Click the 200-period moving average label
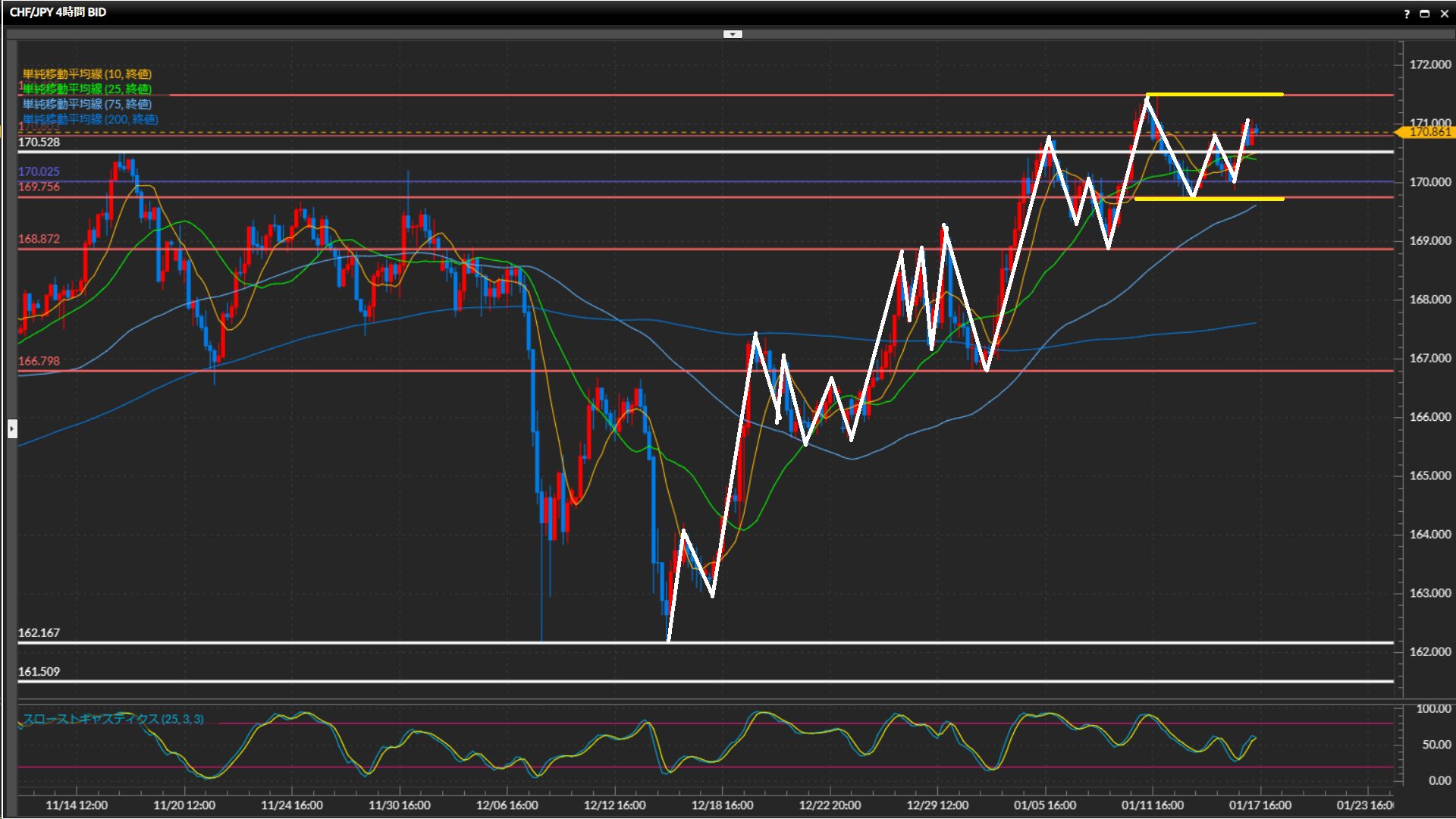 [89, 119]
